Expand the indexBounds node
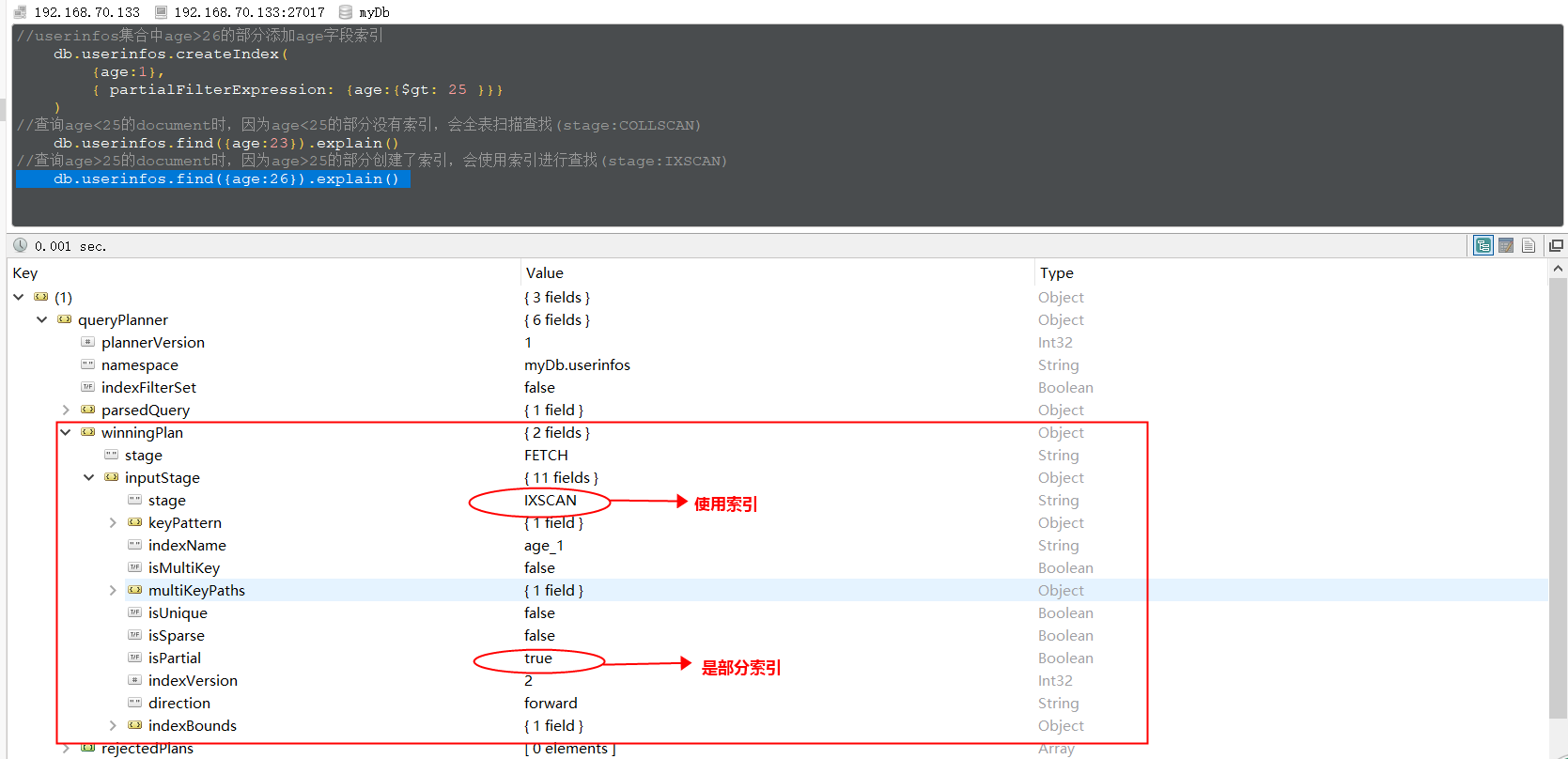Viewport: 1568px width, 759px height. click(x=113, y=725)
